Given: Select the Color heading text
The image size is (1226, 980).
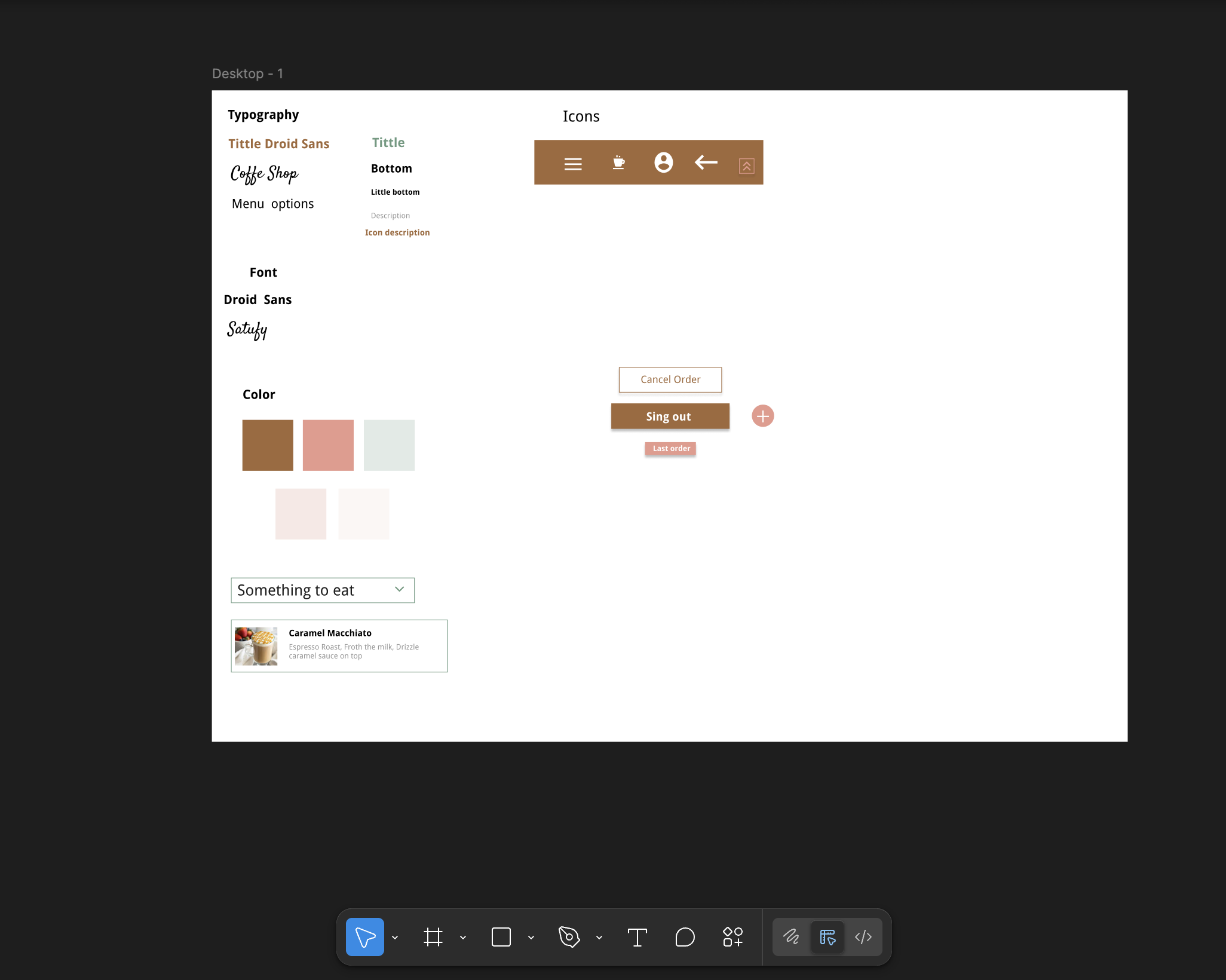Looking at the screenshot, I should (259, 394).
